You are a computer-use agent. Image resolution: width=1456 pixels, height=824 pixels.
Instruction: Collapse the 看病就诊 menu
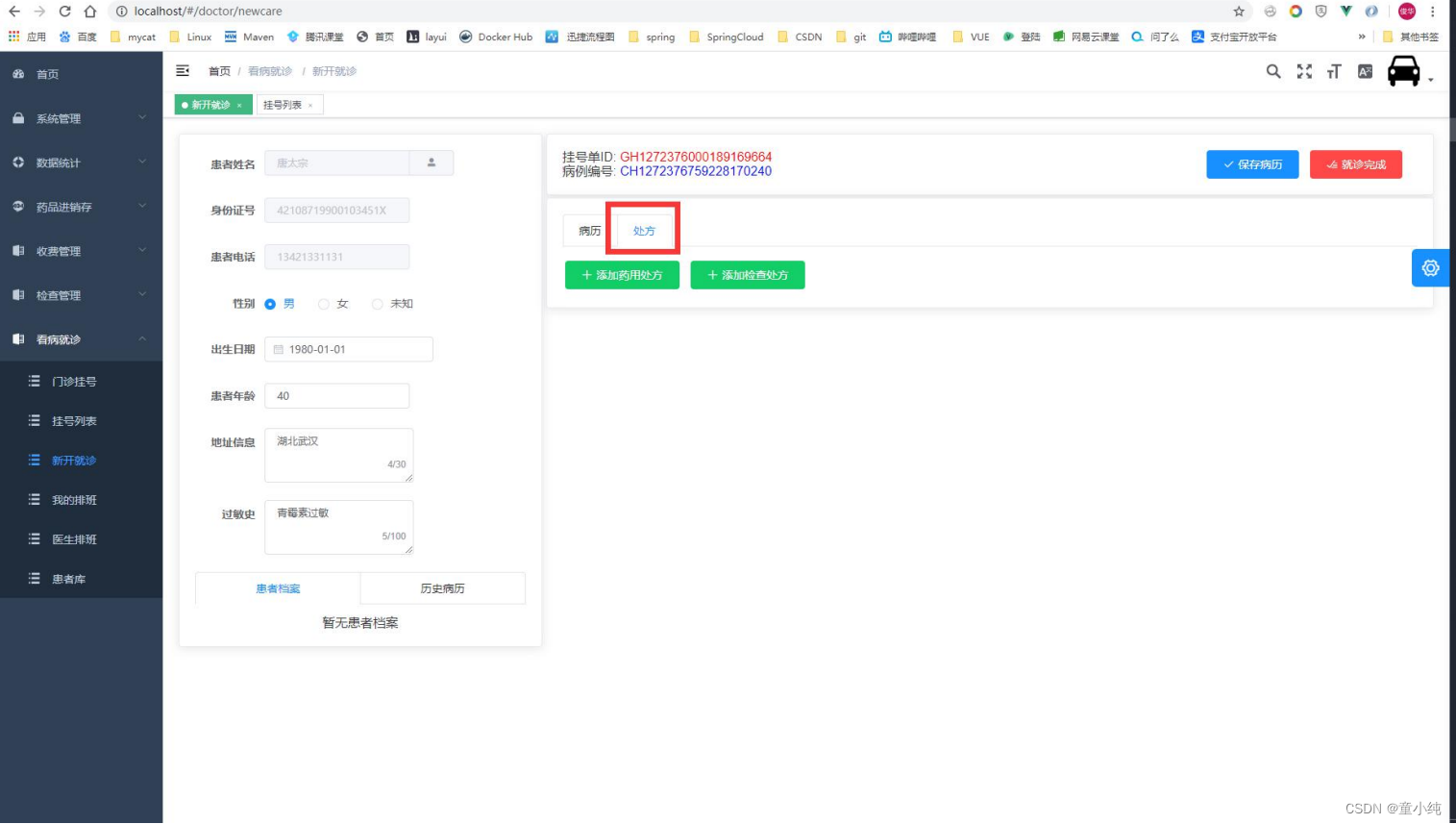pos(81,339)
